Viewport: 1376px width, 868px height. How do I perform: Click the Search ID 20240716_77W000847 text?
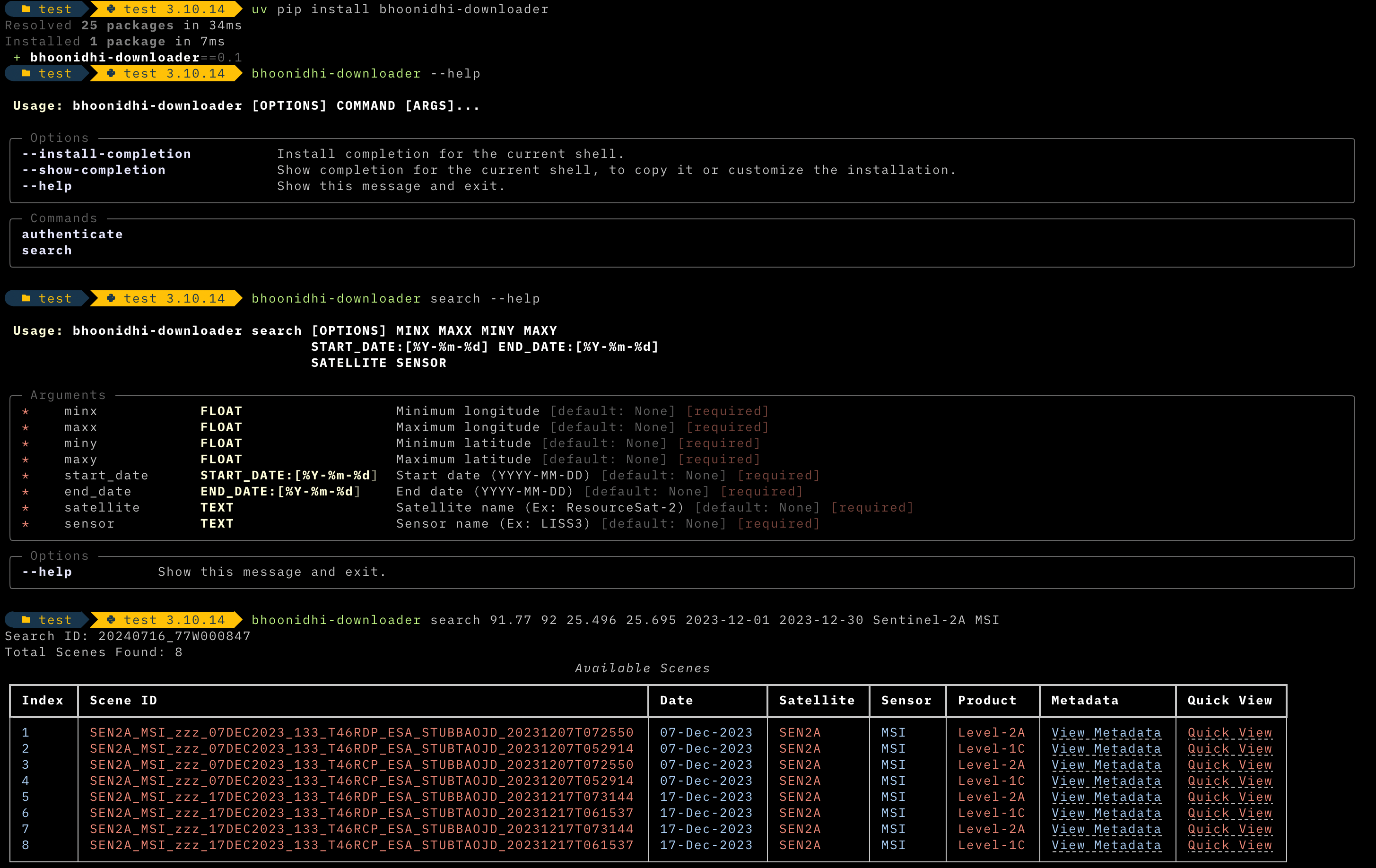pyautogui.click(x=127, y=636)
